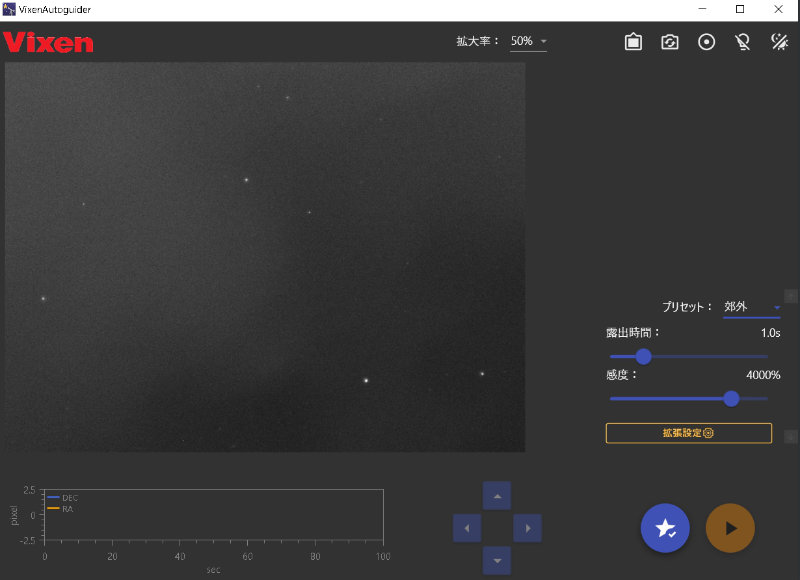Open 拡張設定 advanced settings
The width and height of the screenshot is (800, 580).
pyautogui.click(x=688, y=433)
